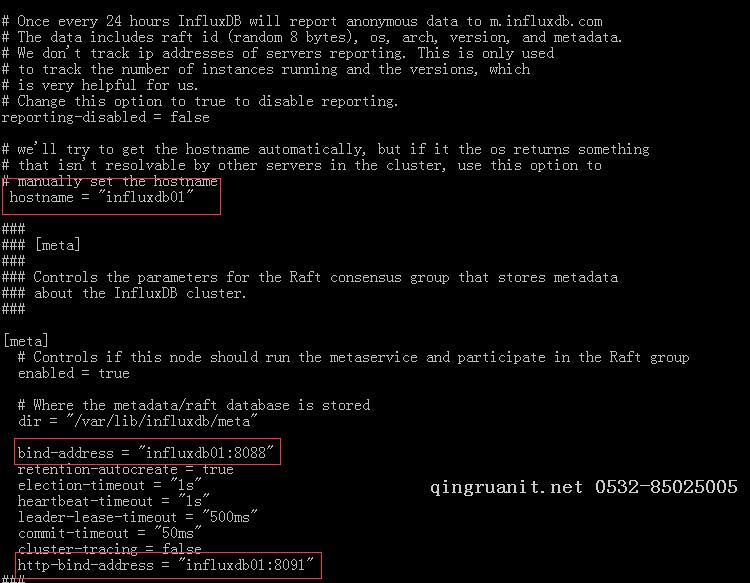750x583 pixels.
Task: Click the m.influxdb.com address in comment
Action: click(x=546, y=22)
